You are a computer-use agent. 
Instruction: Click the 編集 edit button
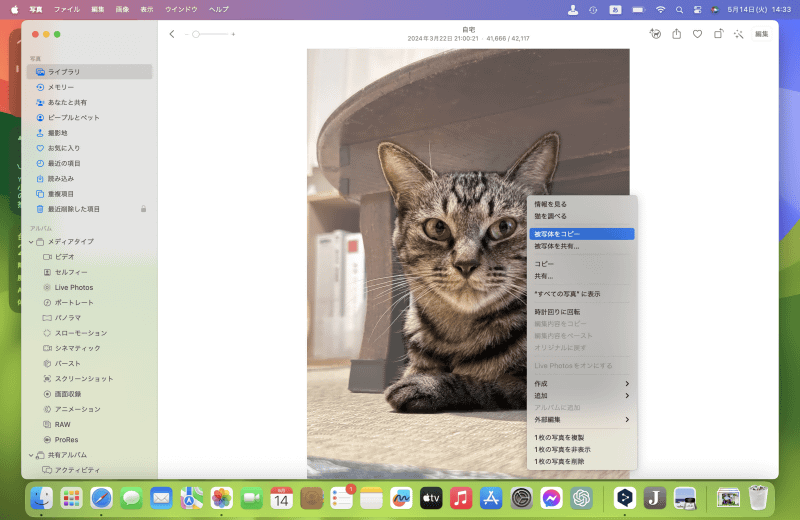pyautogui.click(x=761, y=34)
